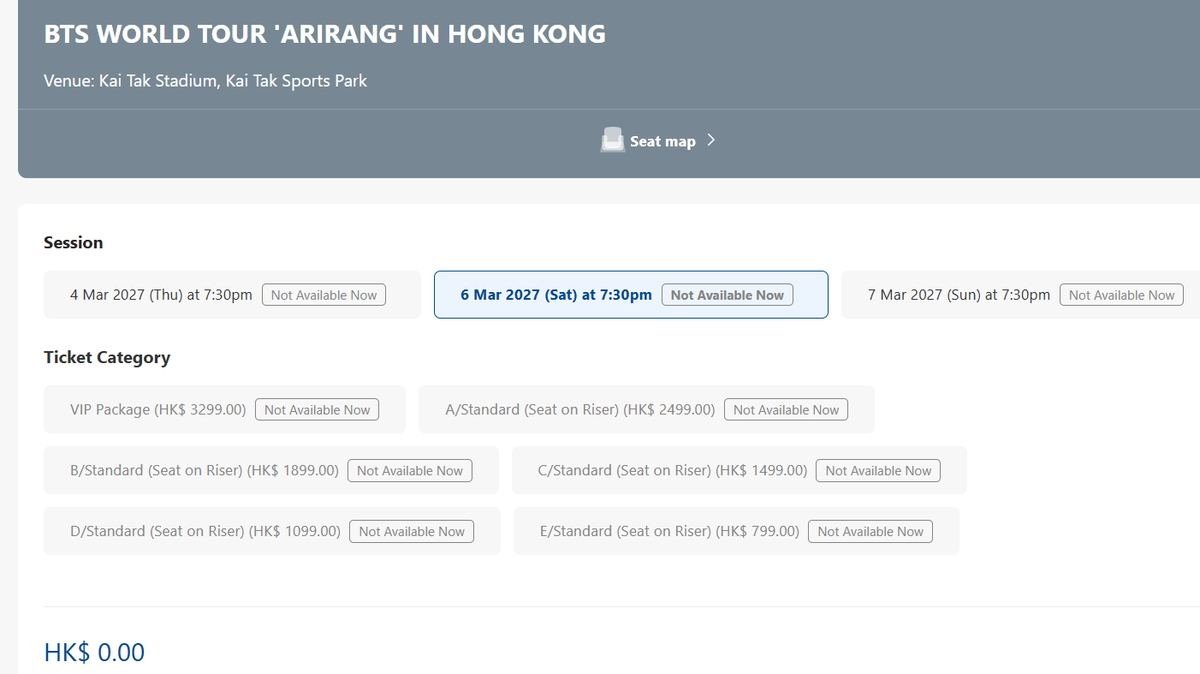Choose the VIP Package ticket category
This screenshot has width=1200, height=674.
click(225, 410)
